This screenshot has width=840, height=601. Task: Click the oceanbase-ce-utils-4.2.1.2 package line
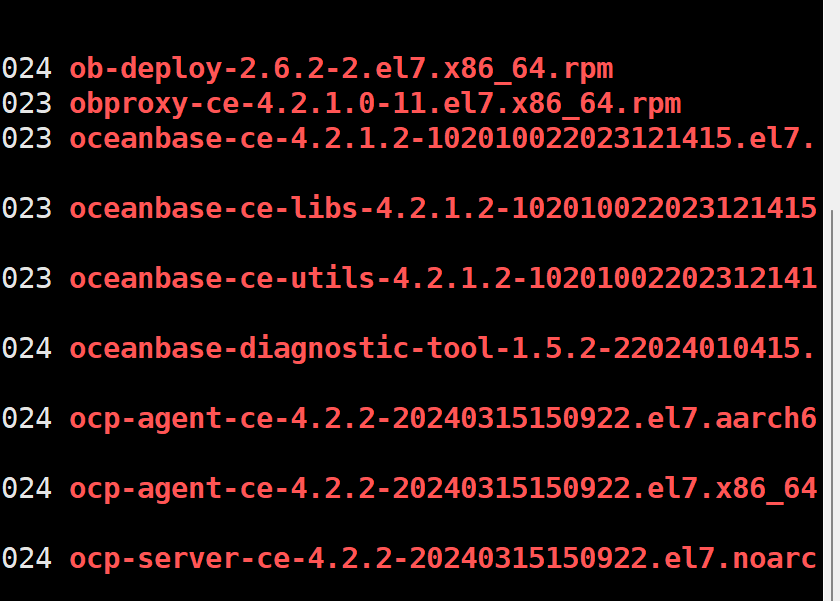(442, 279)
